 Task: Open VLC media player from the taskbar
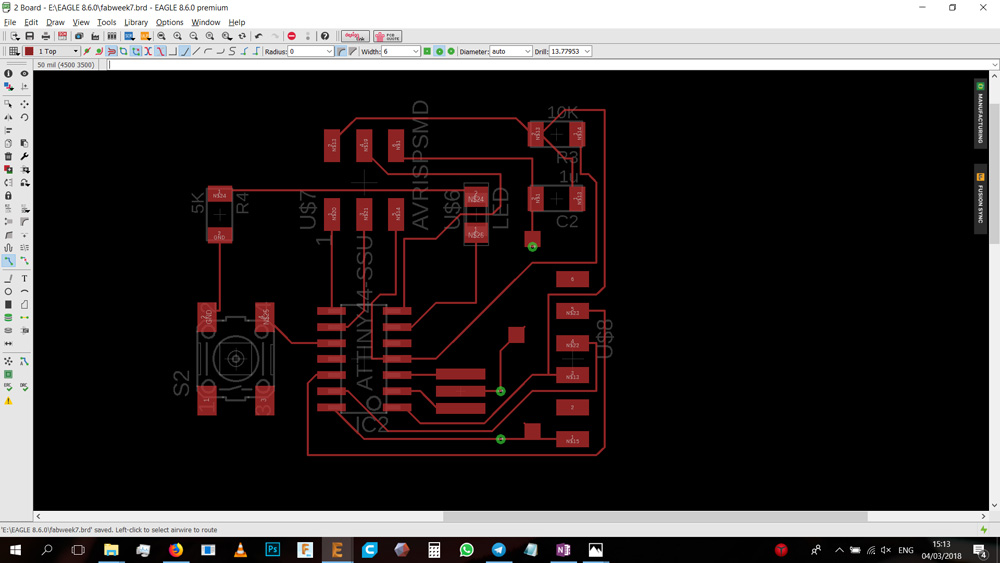pos(240,550)
